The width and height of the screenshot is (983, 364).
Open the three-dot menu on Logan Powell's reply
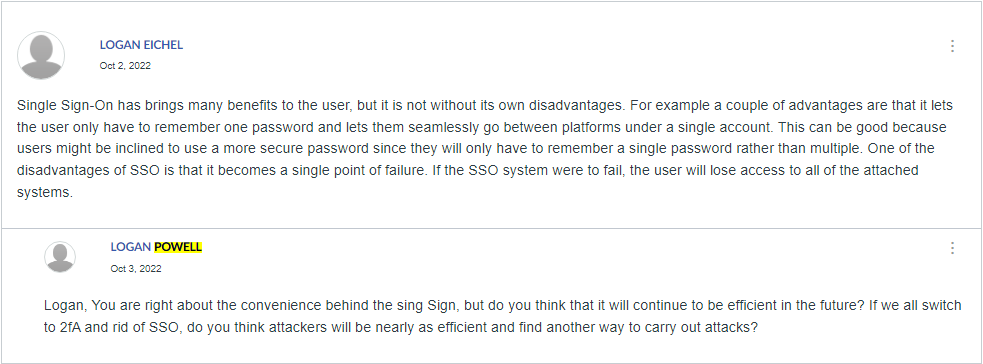pos(952,248)
